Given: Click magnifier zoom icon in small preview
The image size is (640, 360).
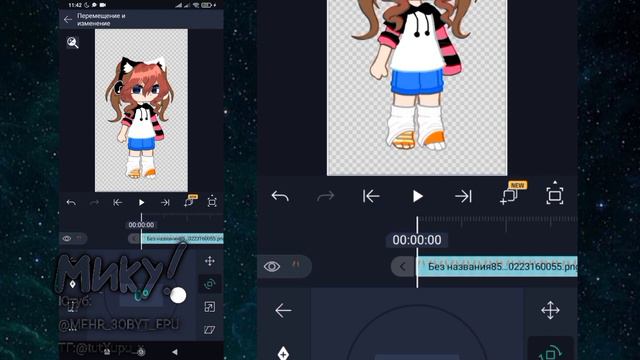Looking at the screenshot, I should 73,42.
